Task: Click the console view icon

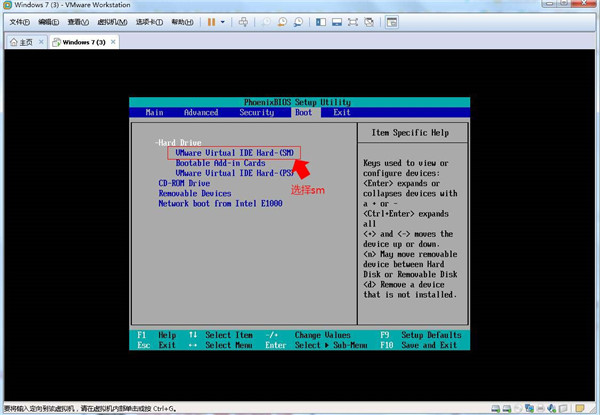Action: point(391,22)
